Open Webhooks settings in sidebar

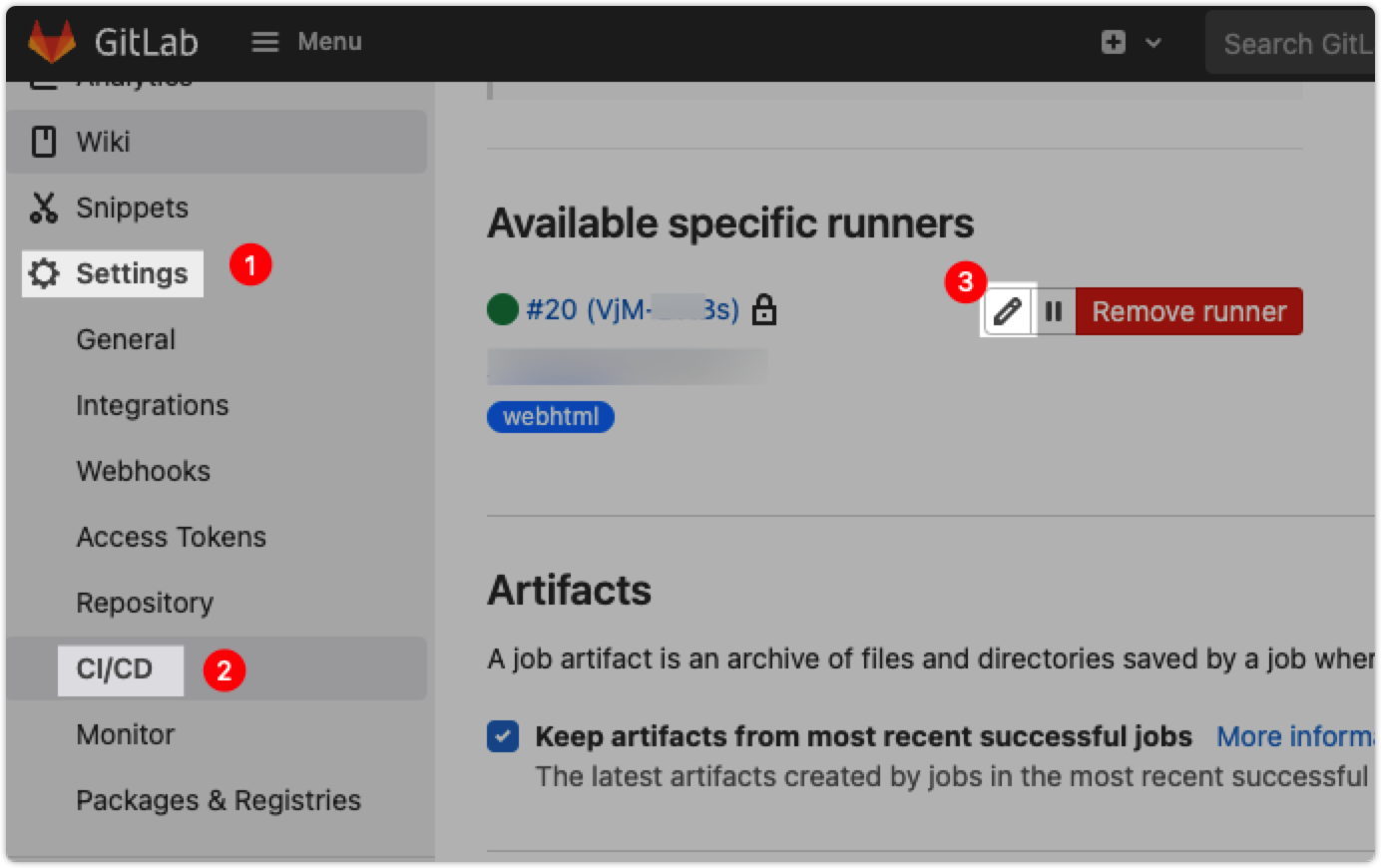(143, 471)
